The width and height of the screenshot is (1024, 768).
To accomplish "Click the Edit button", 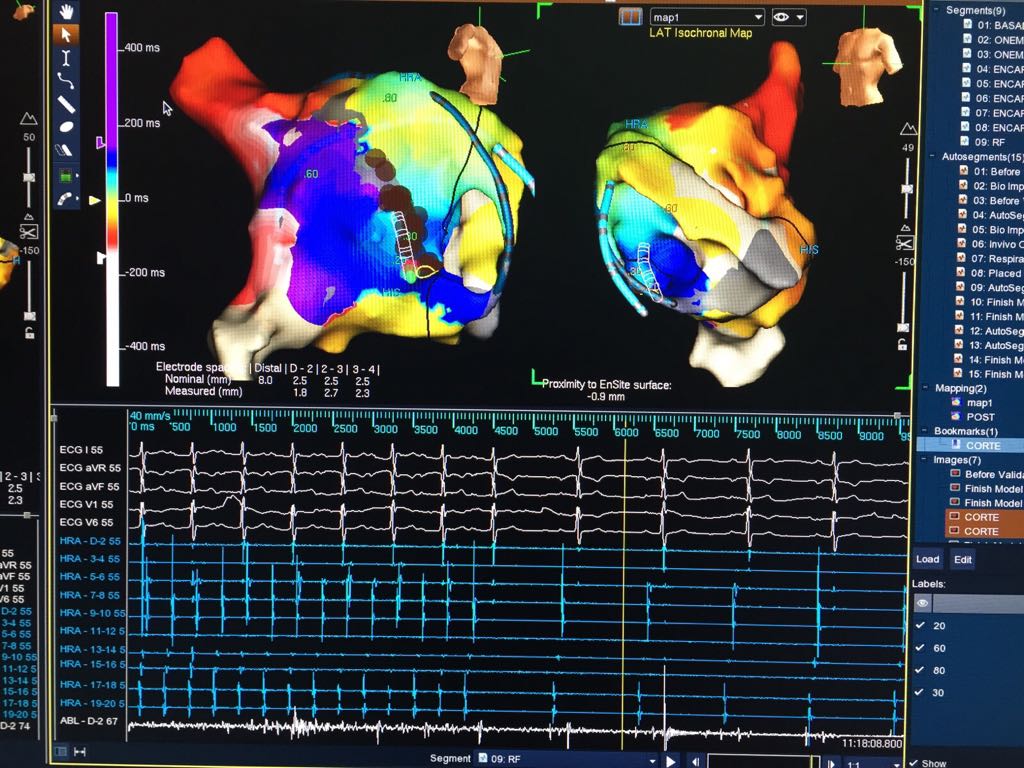I will pos(962,559).
